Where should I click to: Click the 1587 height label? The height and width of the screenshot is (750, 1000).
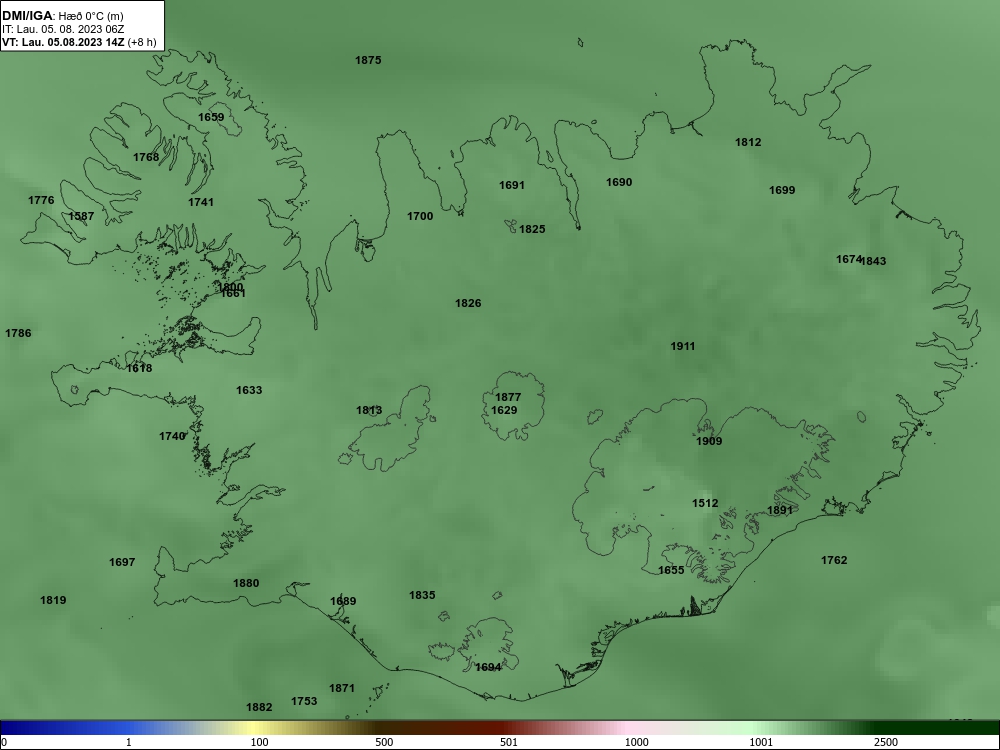(81, 216)
